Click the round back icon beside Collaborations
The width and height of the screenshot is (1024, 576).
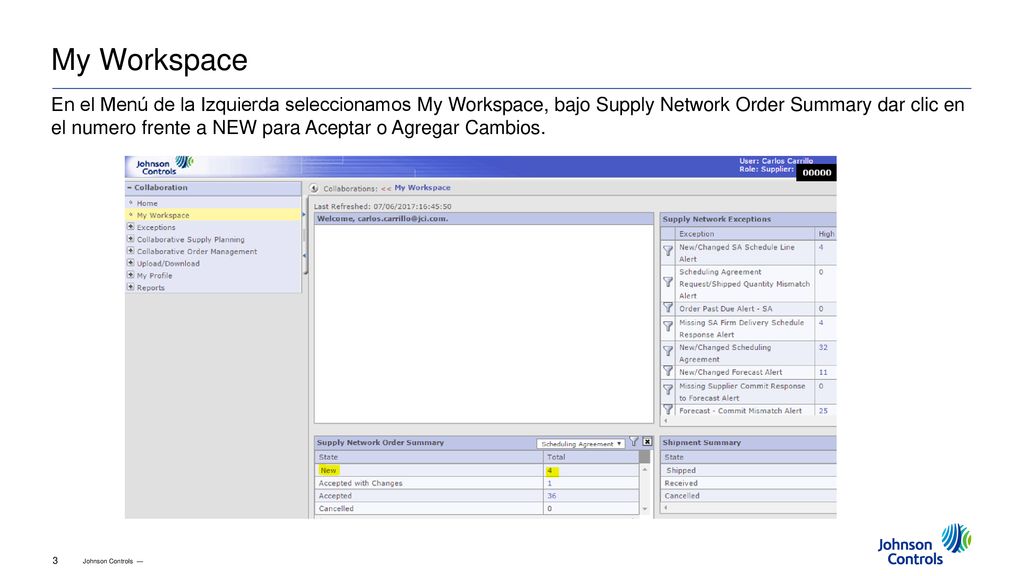coord(314,188)
